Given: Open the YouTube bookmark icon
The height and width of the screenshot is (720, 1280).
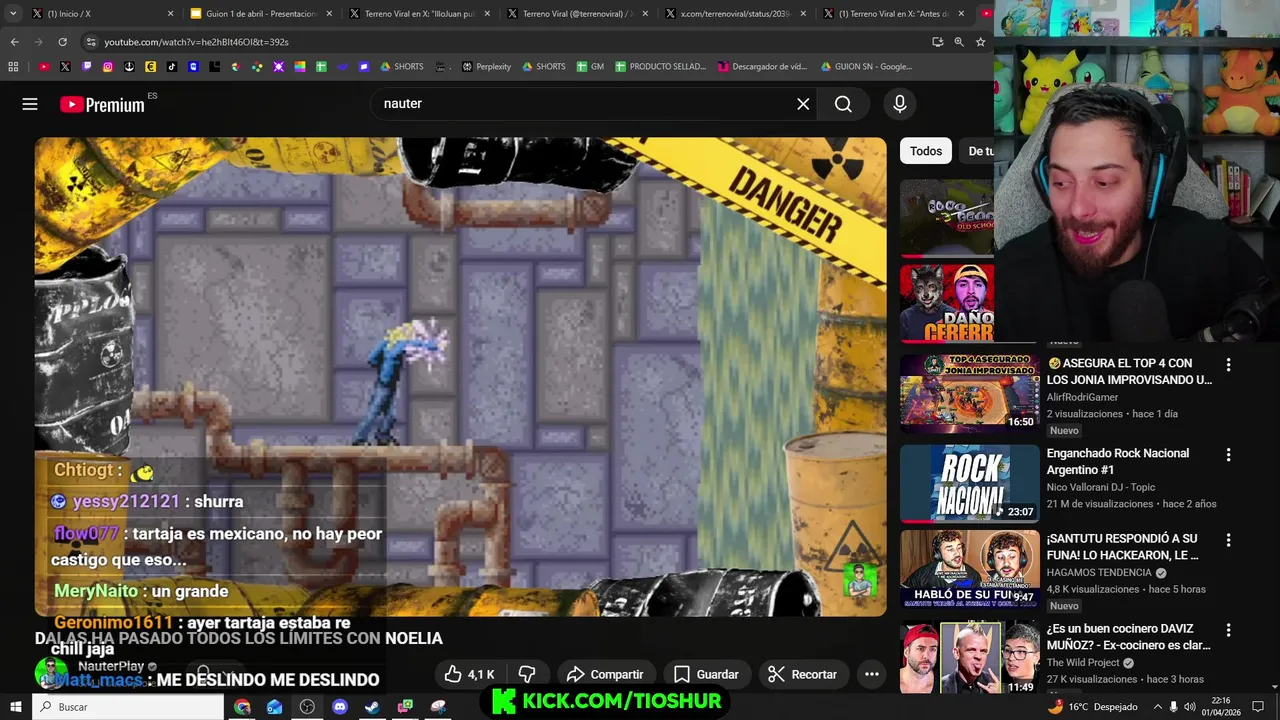Looking at the screenshot, I should click(44, 67).
